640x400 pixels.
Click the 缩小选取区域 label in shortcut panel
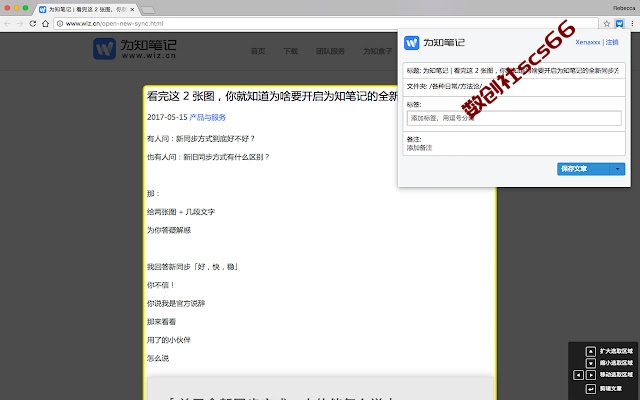coord(616,363)
